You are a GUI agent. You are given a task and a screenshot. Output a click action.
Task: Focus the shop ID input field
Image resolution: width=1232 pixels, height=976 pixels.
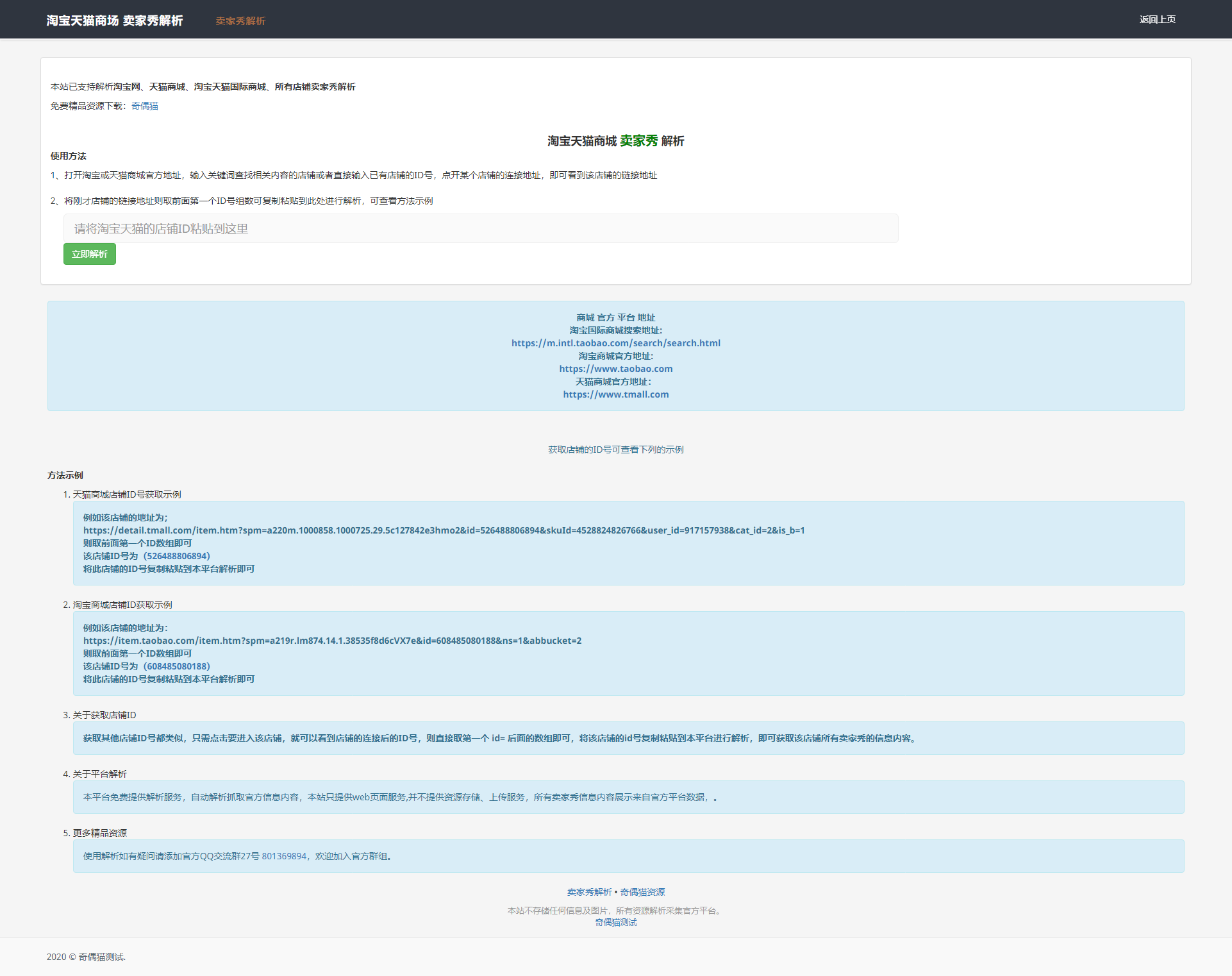(481, 228)
